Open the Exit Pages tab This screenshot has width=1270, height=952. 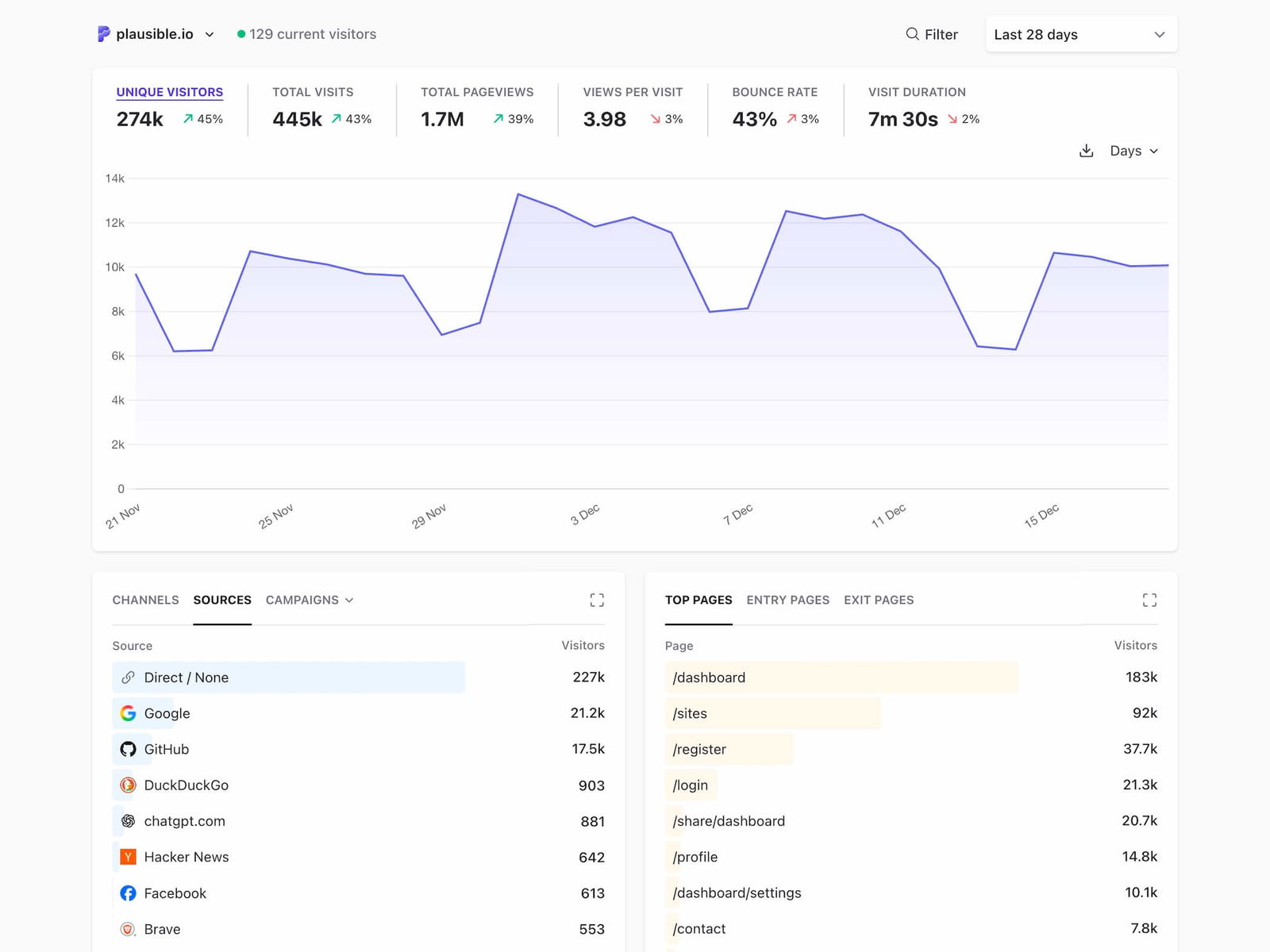[x=879, y=600]
